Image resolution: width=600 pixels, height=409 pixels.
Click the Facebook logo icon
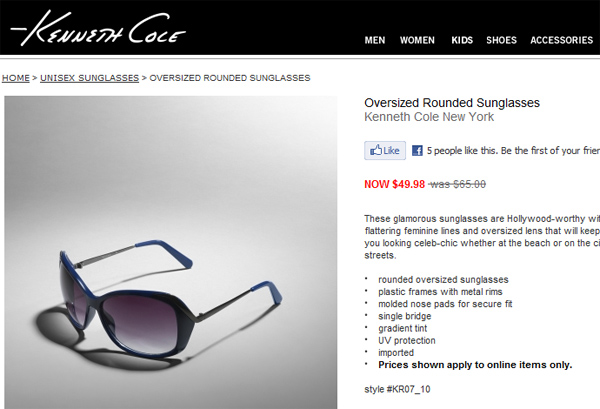[x=417, y=150]
